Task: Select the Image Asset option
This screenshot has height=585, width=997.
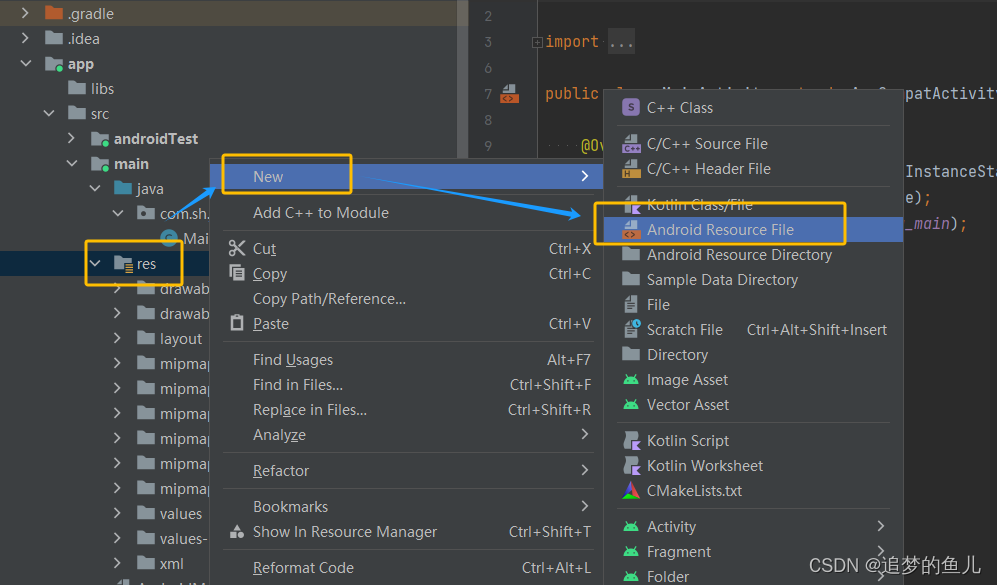Action: (x=687, y=379)
